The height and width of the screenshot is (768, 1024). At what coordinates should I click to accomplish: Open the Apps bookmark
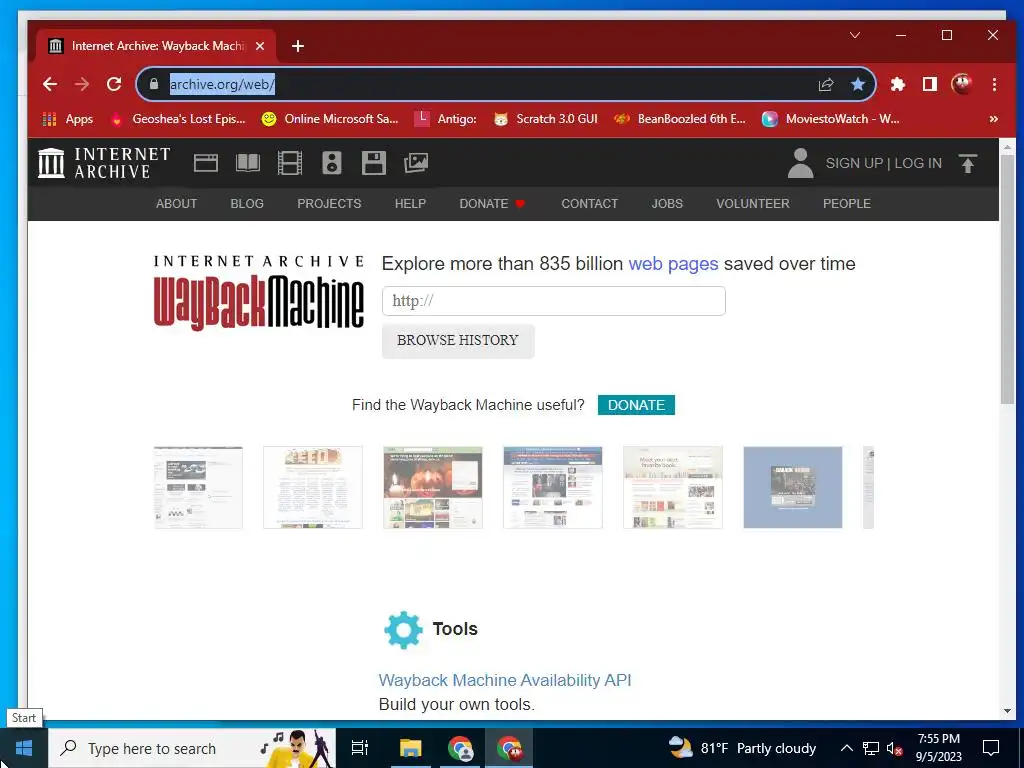tap(68, 119)
